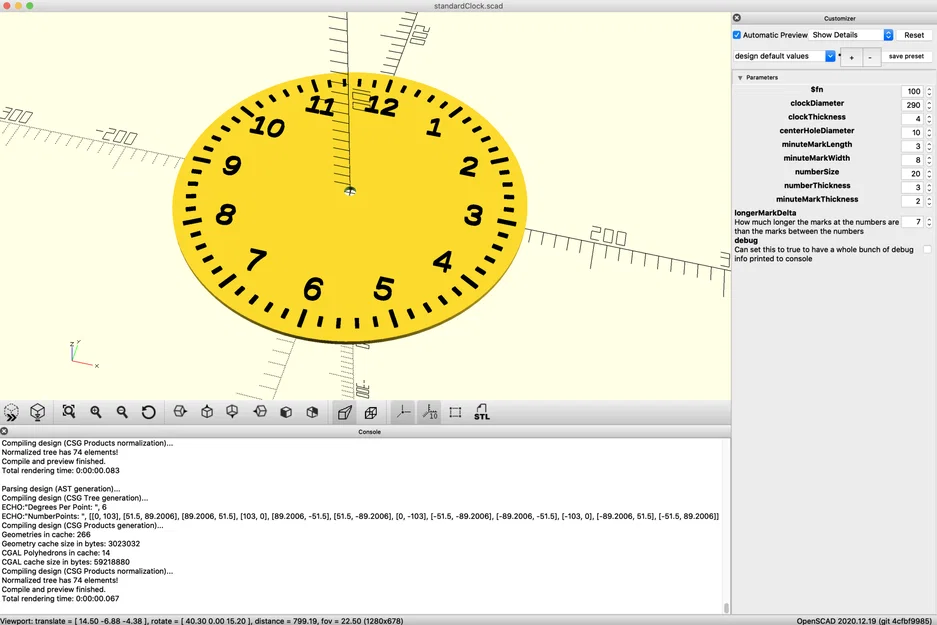Switch to the Top view cube icon
937x625 pixels.
click(207, 412)
